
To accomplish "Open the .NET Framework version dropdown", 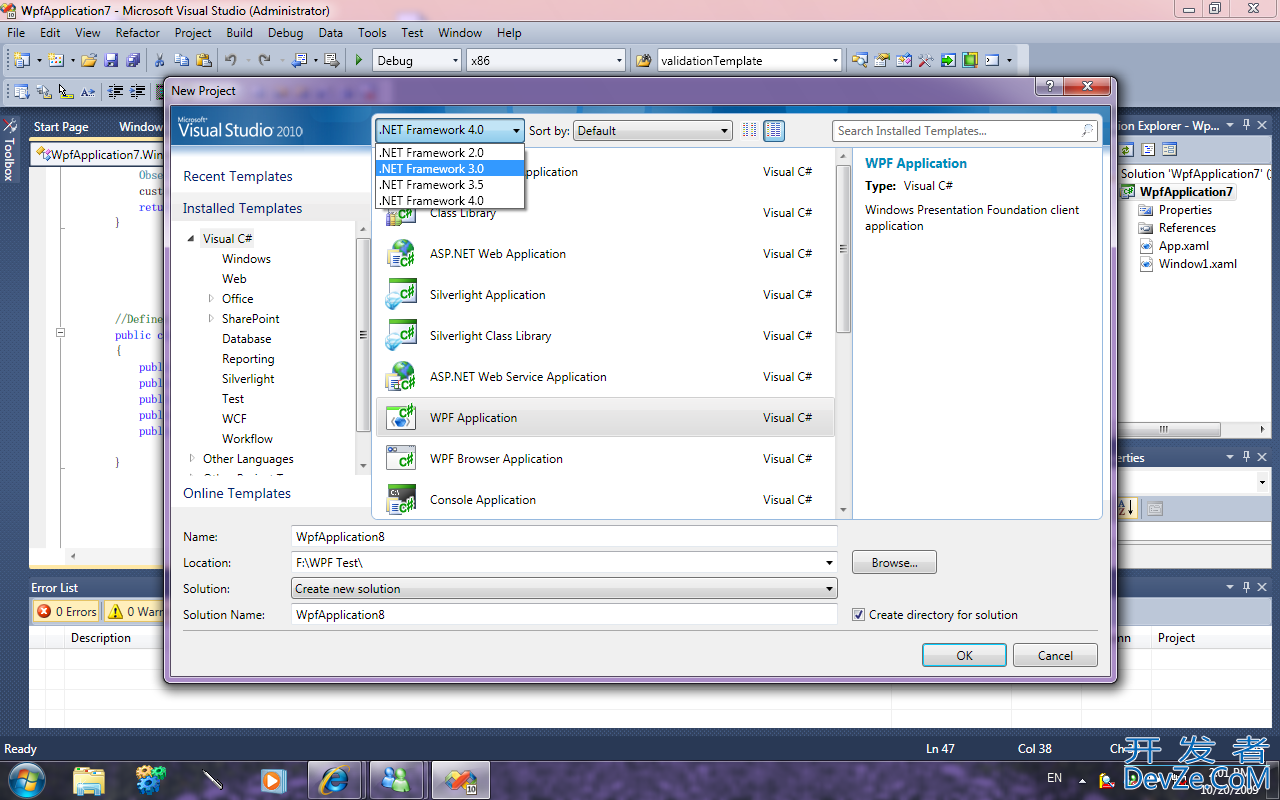I will pyautogui.click(x=450, y=130).
